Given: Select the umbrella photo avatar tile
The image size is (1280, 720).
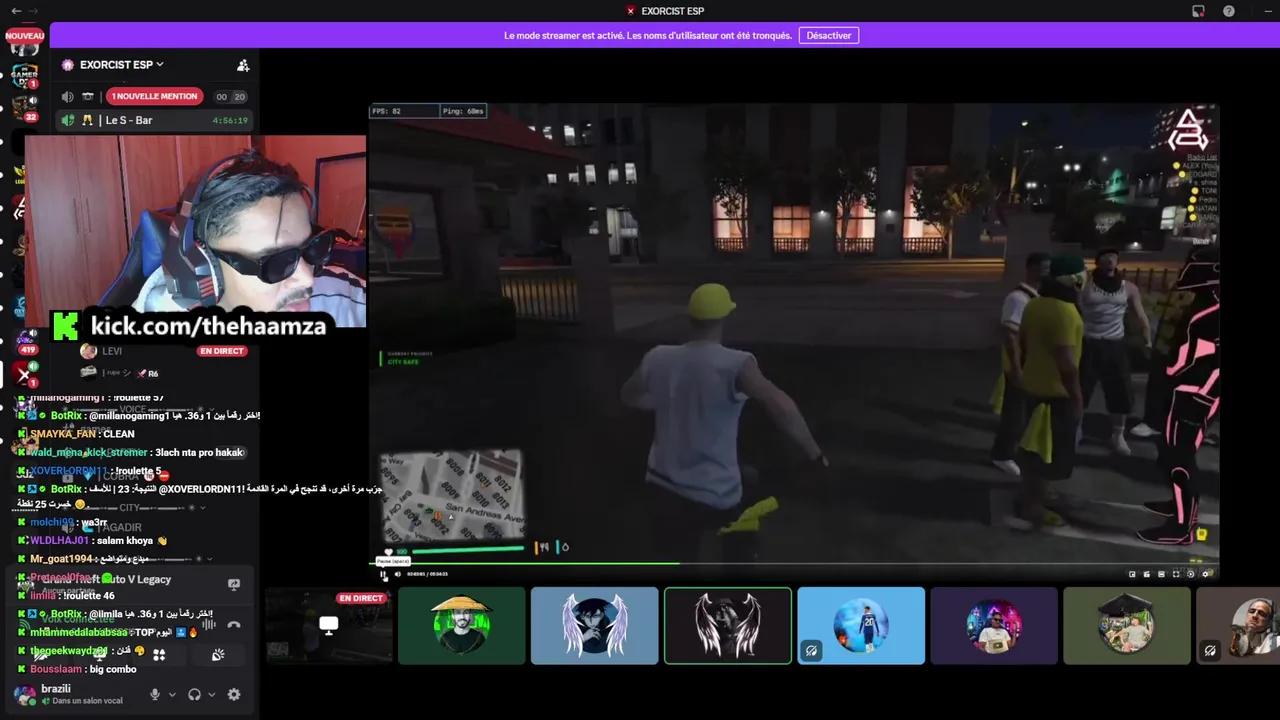Looking at the screenshot, I should click(x=1127, y=625).
